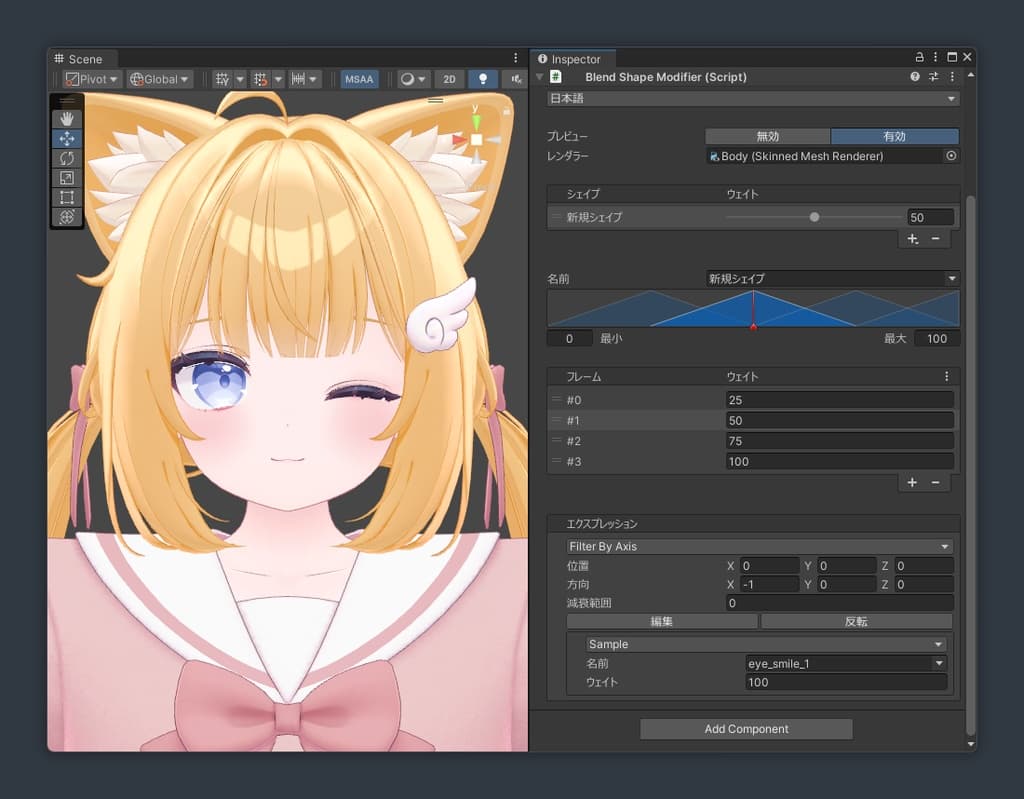Open the Filter By Axis dropdown

coord(759,547)
